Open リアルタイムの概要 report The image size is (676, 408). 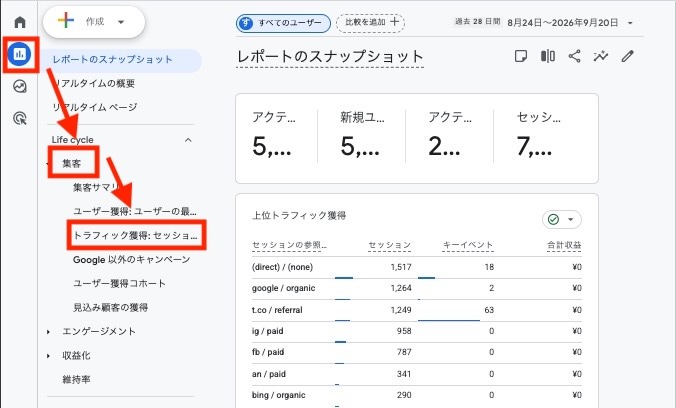pyautogui.click(x=94, y=83)
